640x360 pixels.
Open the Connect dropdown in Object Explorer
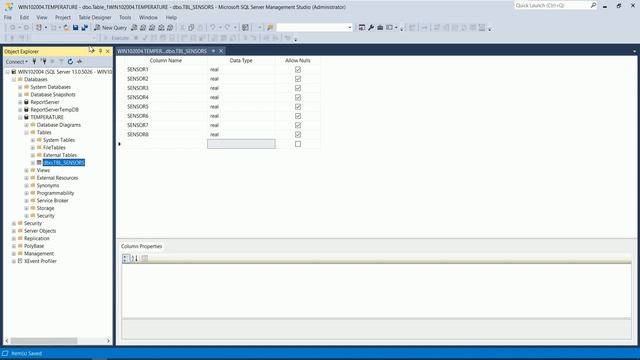pos(17,62)
